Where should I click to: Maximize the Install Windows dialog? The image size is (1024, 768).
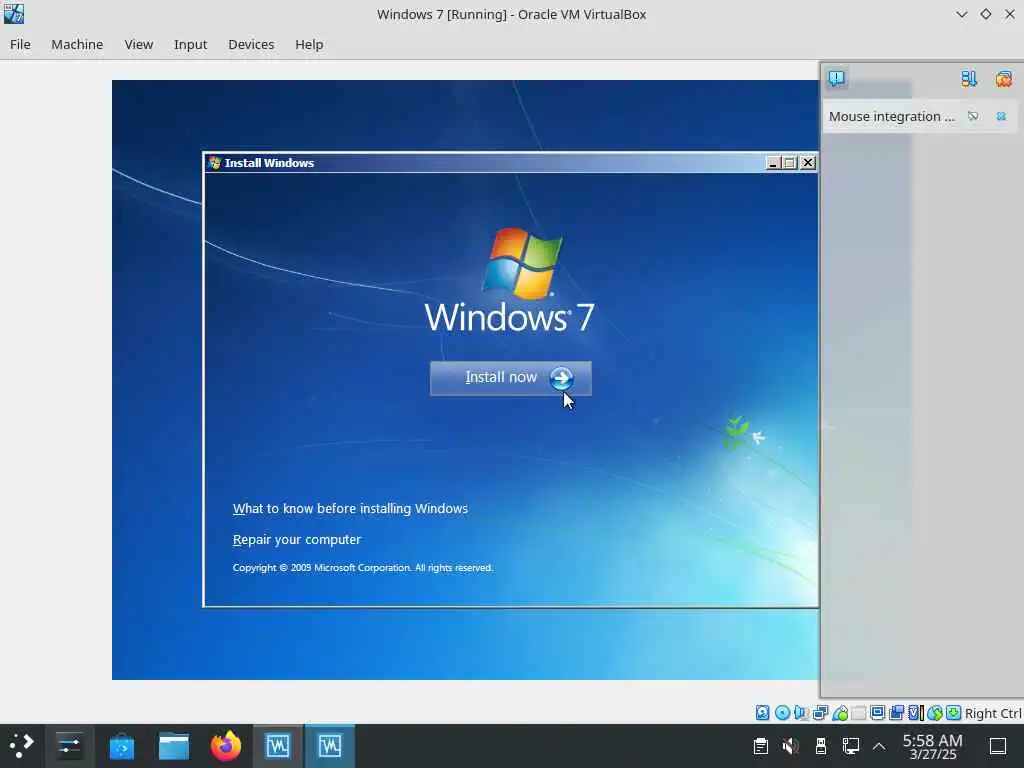tap(790, 163)
